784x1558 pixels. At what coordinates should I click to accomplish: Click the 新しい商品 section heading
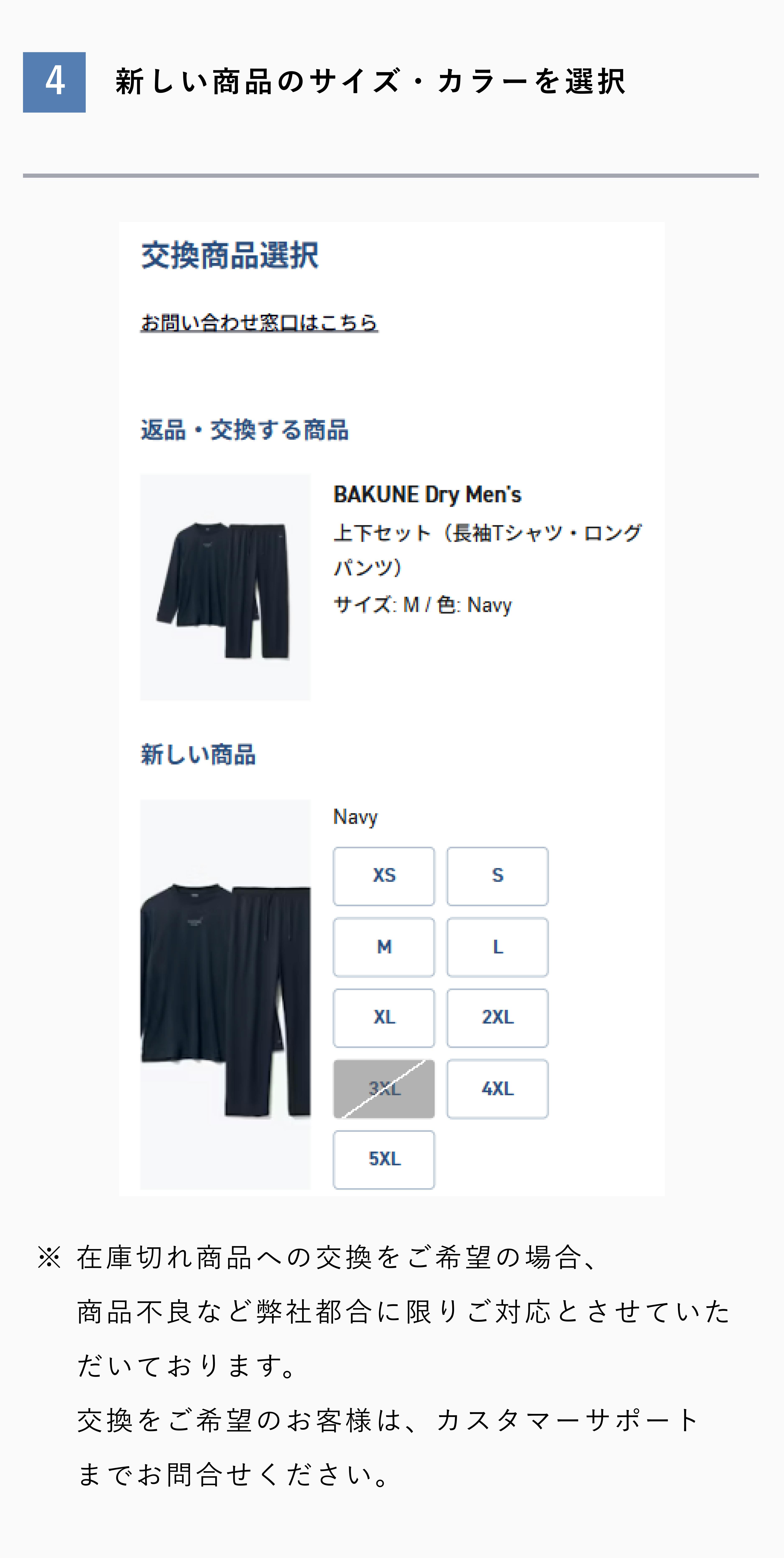198,755
